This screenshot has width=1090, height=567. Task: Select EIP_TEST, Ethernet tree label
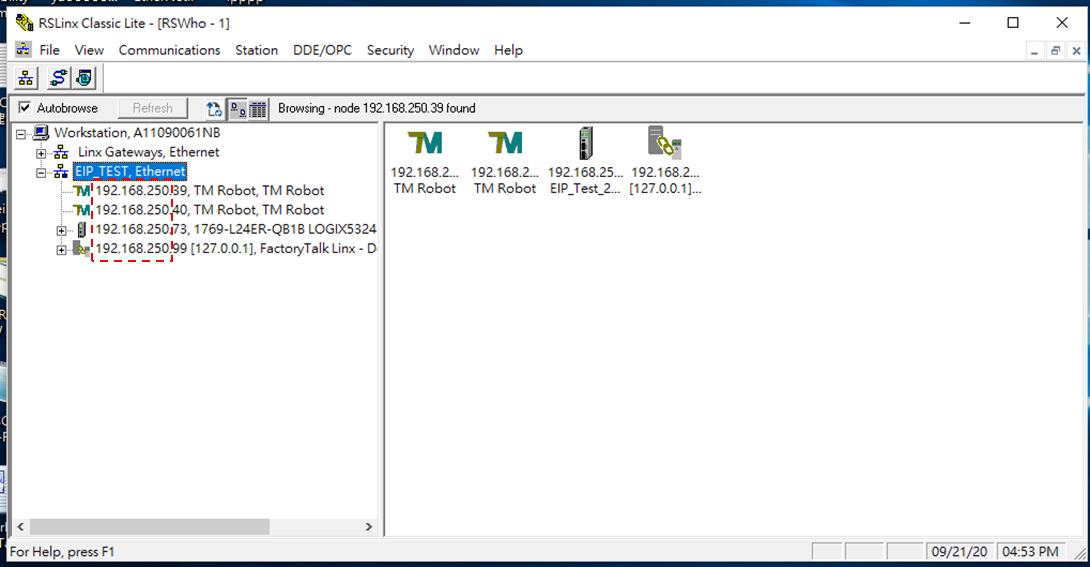[x=130, y=172]
